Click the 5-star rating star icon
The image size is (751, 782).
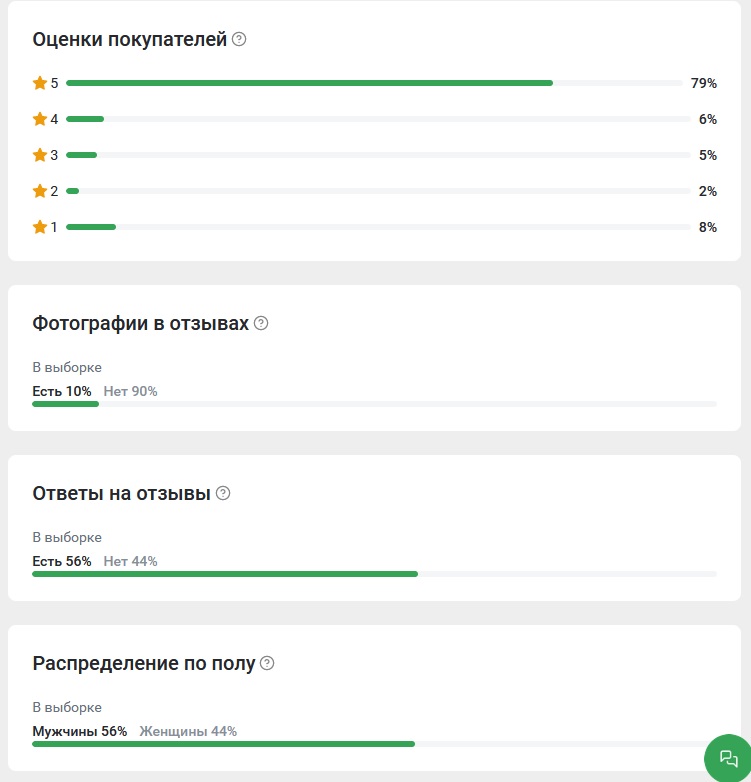coord(40,83)
